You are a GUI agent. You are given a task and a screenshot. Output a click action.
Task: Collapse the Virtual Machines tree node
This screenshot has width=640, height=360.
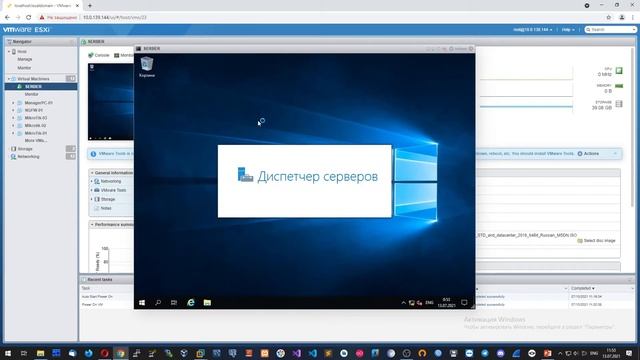coord(9,79)
